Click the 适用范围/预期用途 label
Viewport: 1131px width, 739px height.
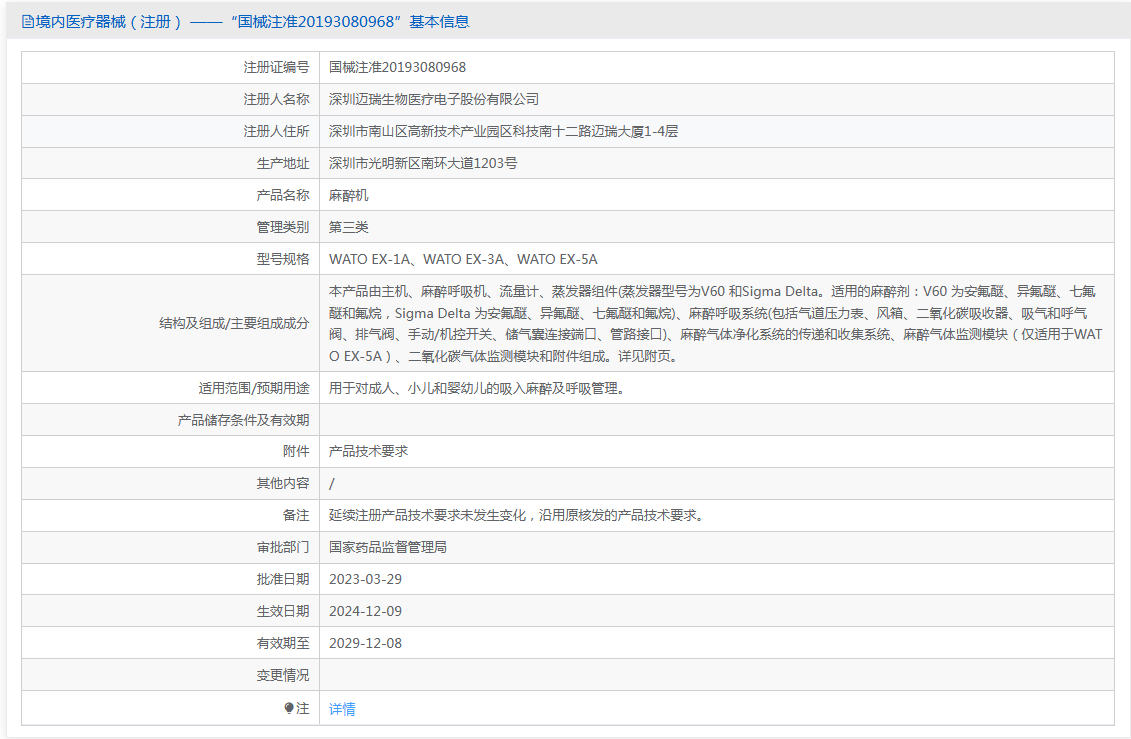pos(254,388)
